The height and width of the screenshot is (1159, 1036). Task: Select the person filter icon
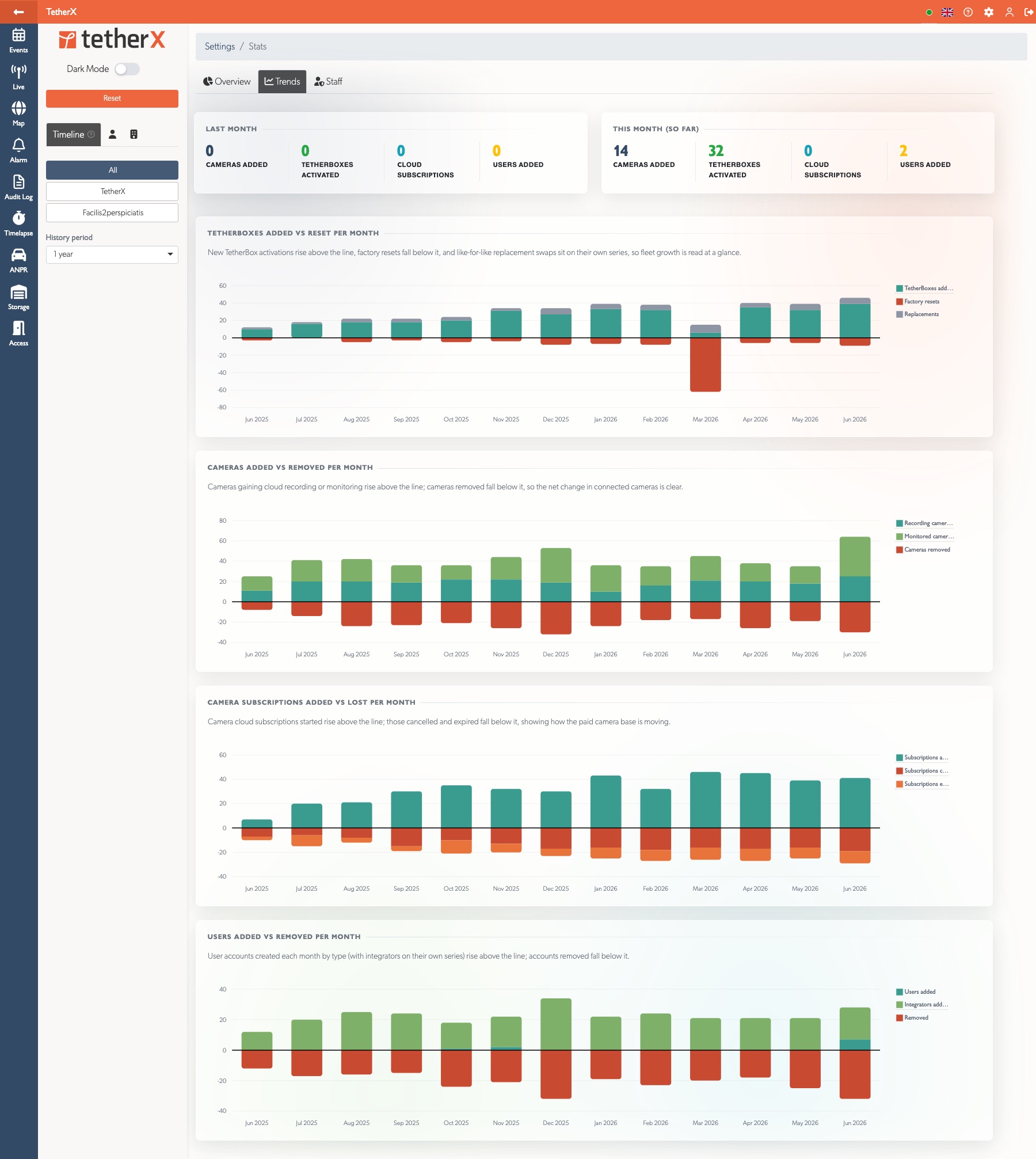(x=113, y=134)
